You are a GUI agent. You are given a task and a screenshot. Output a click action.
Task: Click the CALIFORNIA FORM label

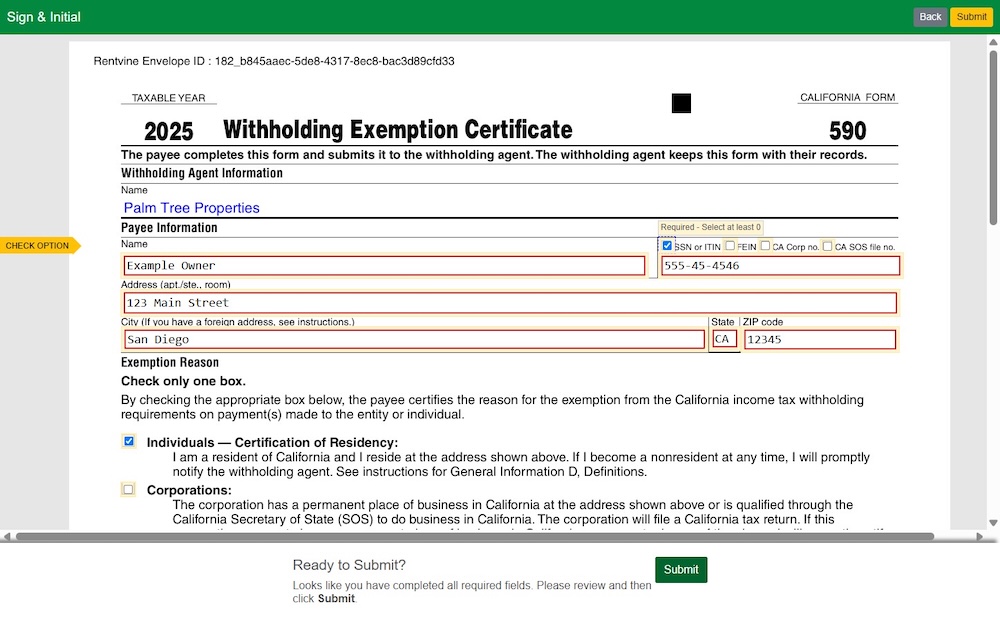848,98
